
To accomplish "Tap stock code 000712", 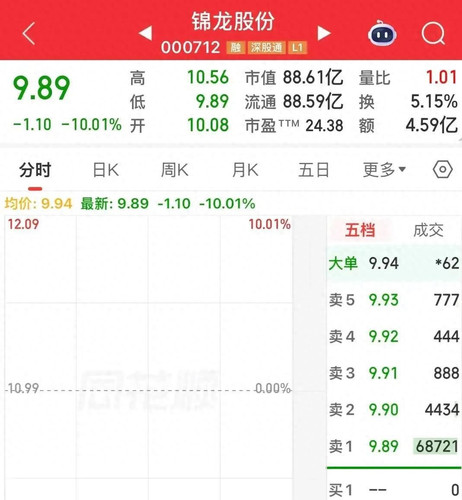I will [191, 48].
